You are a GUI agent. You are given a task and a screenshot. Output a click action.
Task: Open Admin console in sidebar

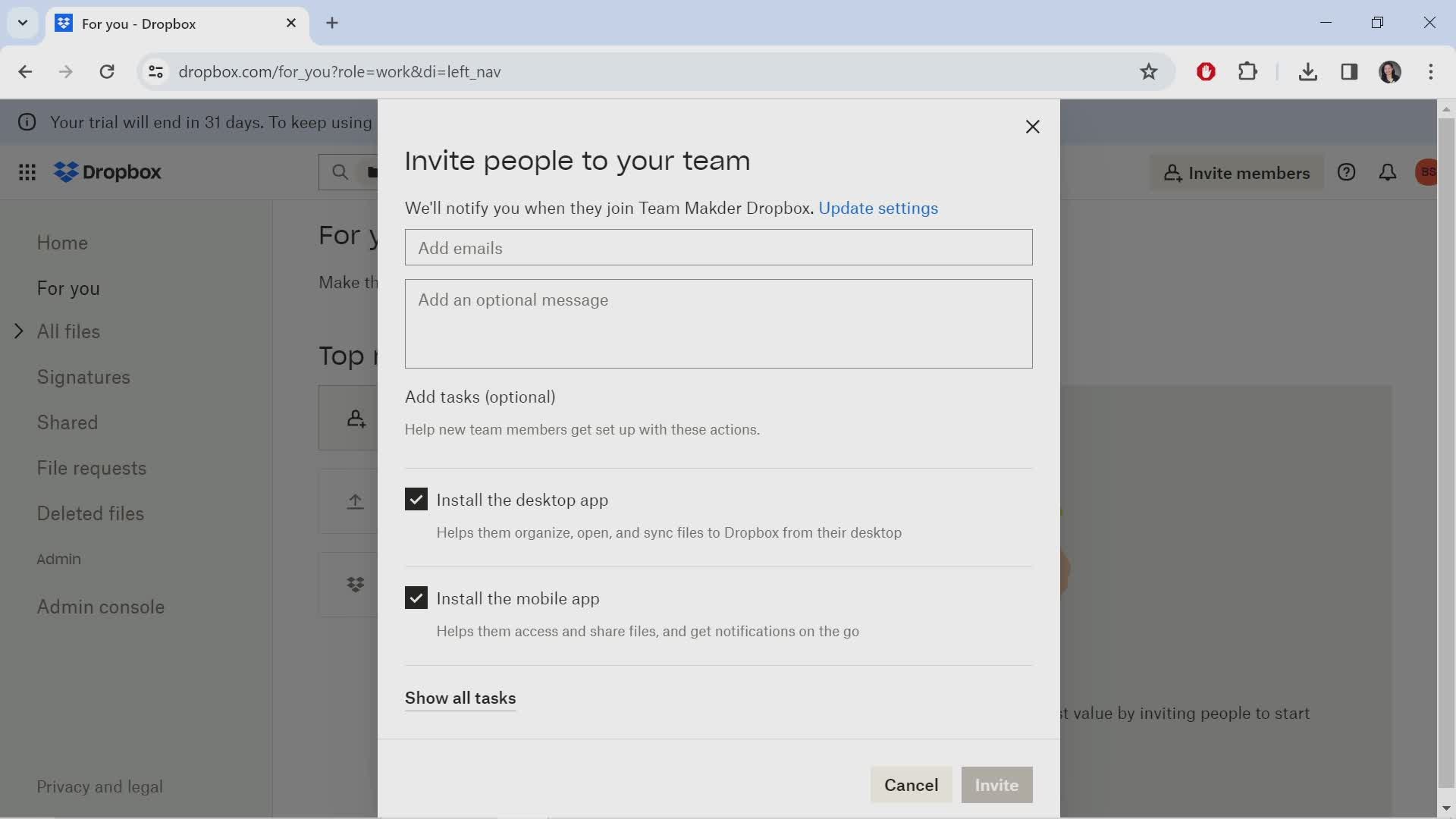(x=100, y=607)
